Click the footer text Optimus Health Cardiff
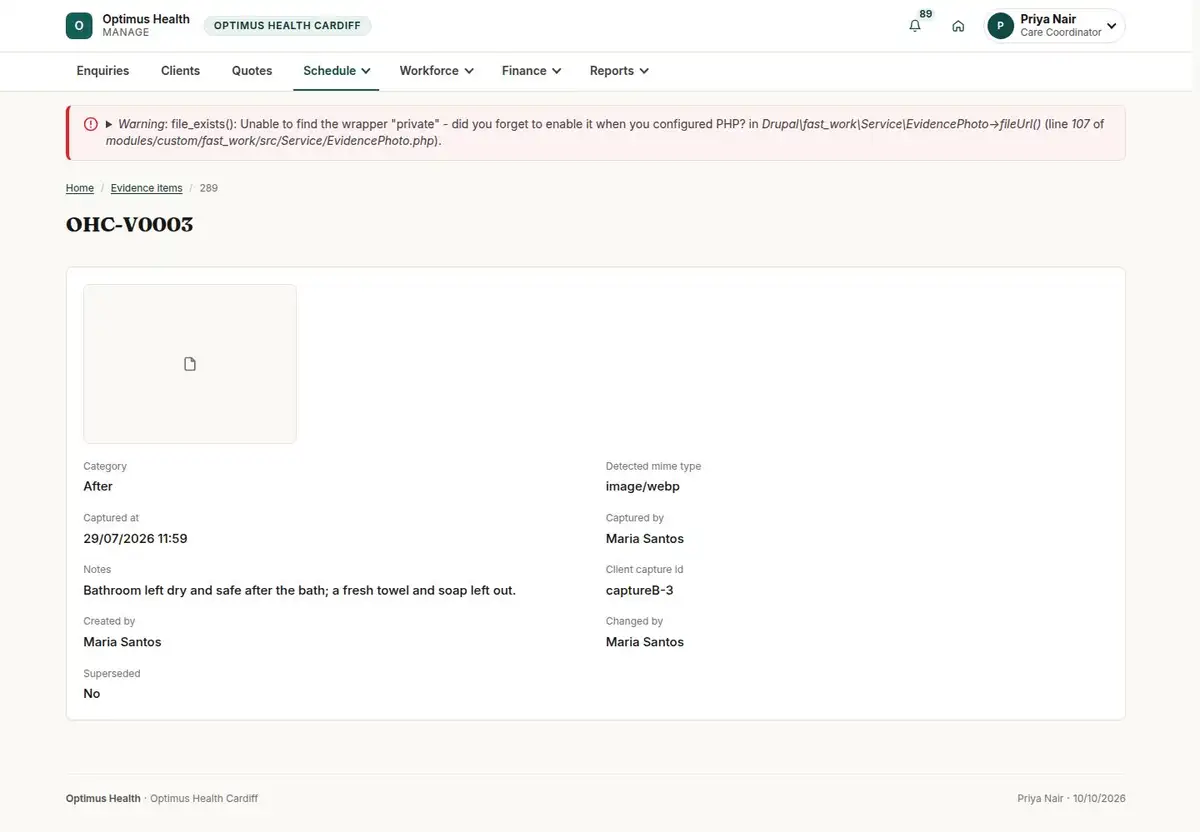 click(204, 799)
